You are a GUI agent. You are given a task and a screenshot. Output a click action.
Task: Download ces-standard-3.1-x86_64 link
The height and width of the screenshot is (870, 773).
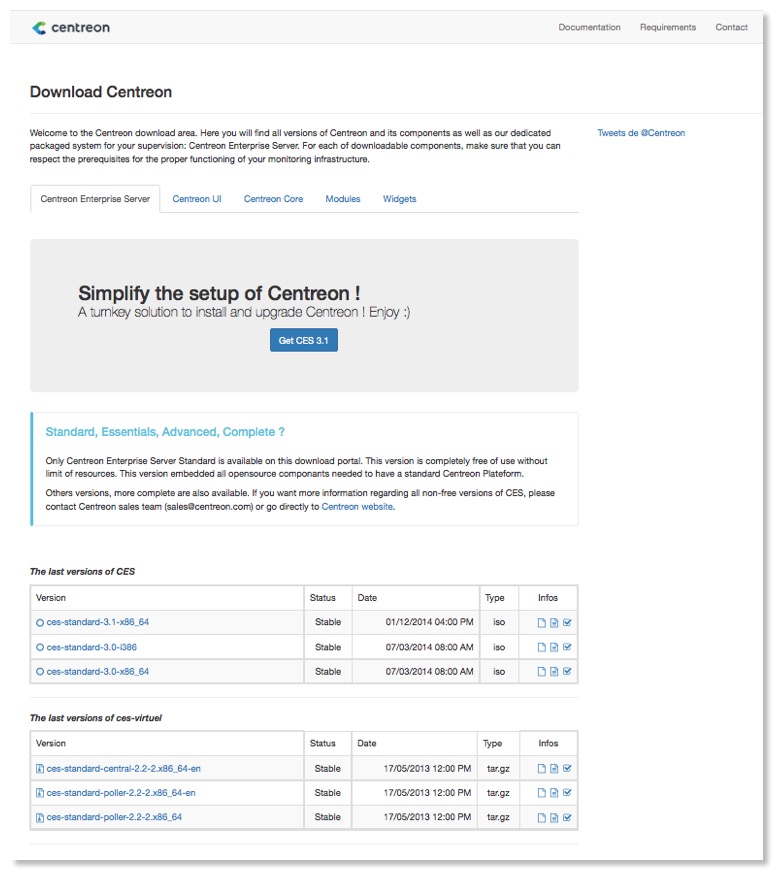pyautogui.click(x=98, y=623)
